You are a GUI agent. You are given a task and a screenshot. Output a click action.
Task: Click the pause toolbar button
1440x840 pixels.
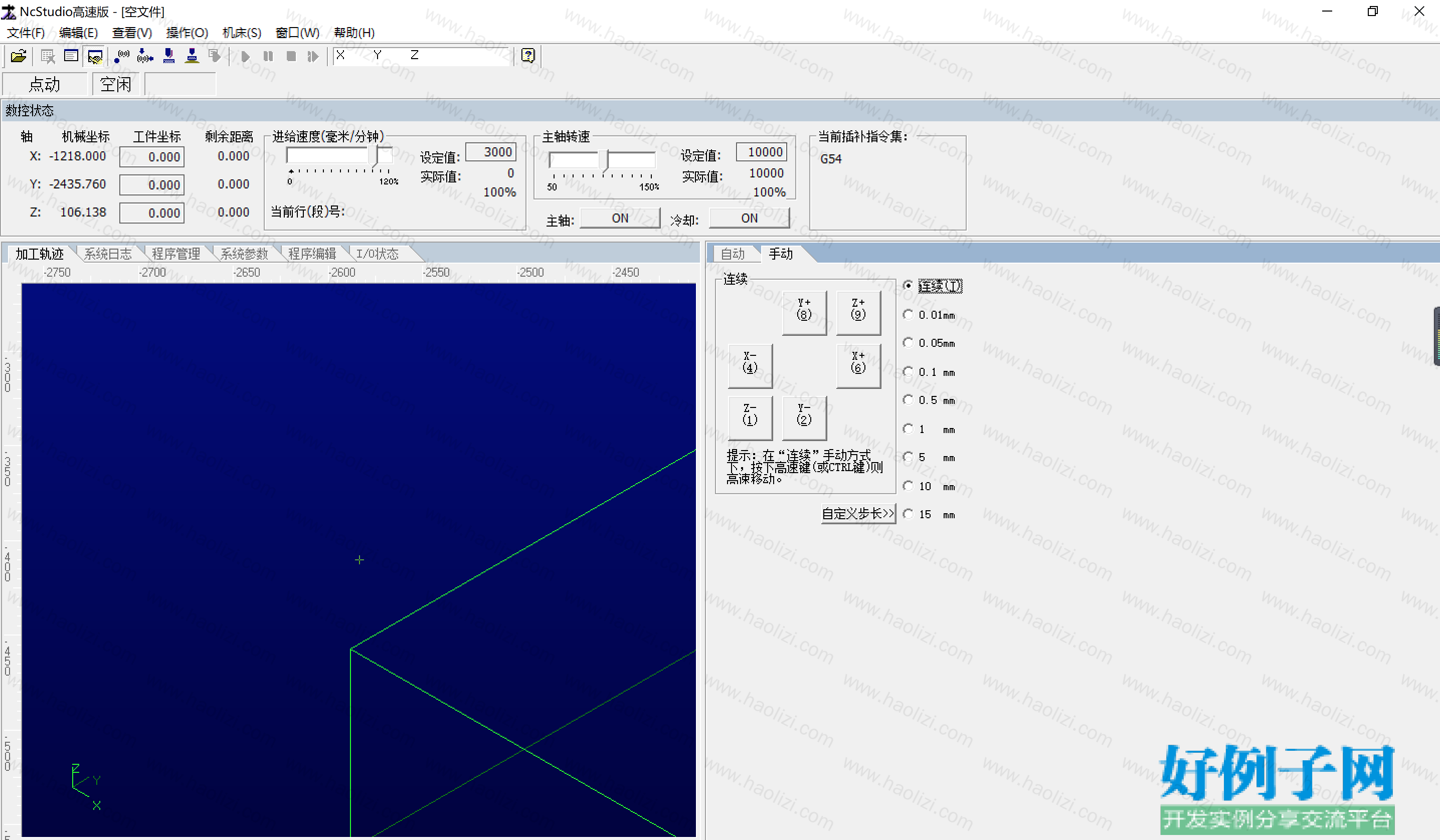click(268, 56)
